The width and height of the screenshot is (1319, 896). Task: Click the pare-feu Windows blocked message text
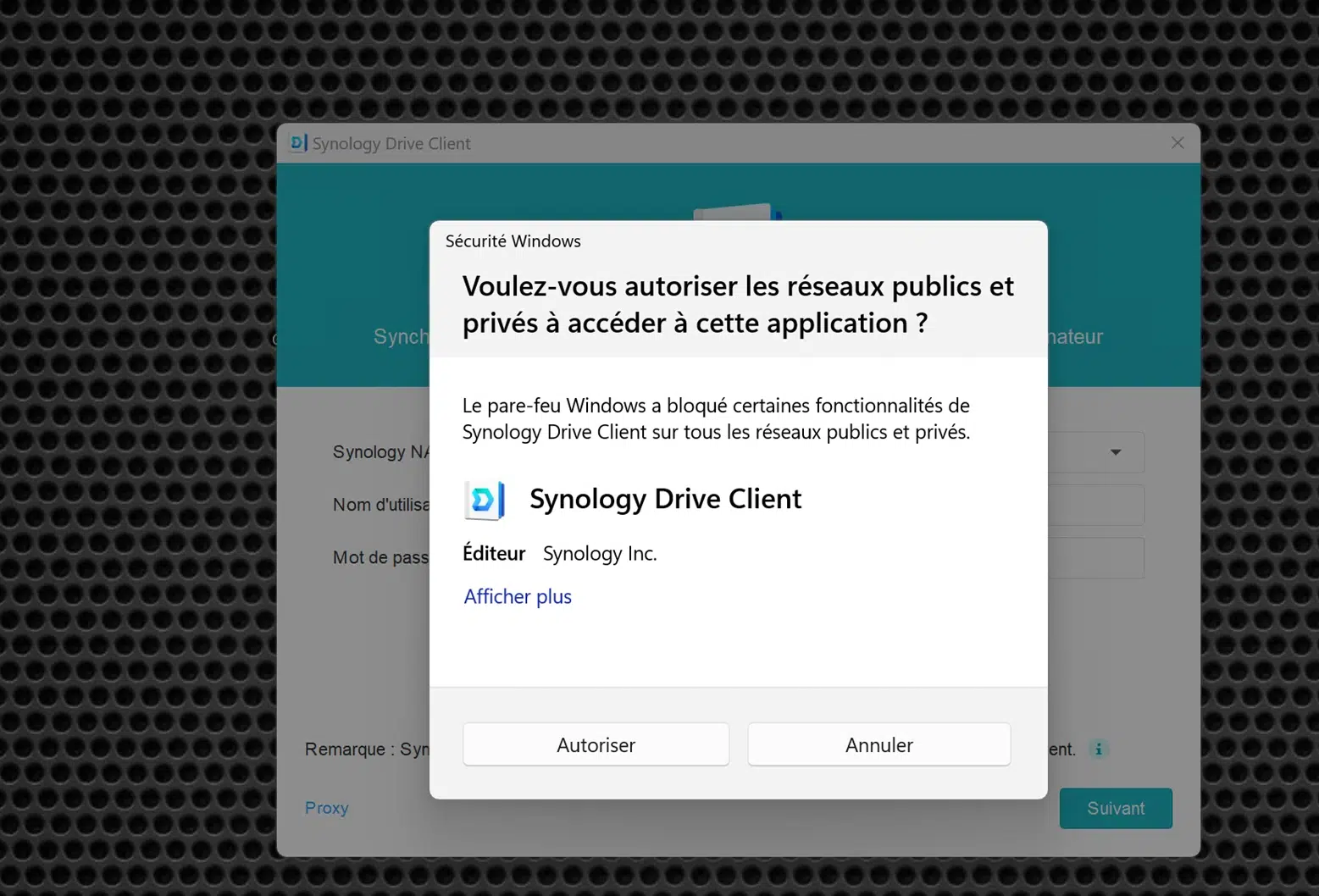[716, 418]
